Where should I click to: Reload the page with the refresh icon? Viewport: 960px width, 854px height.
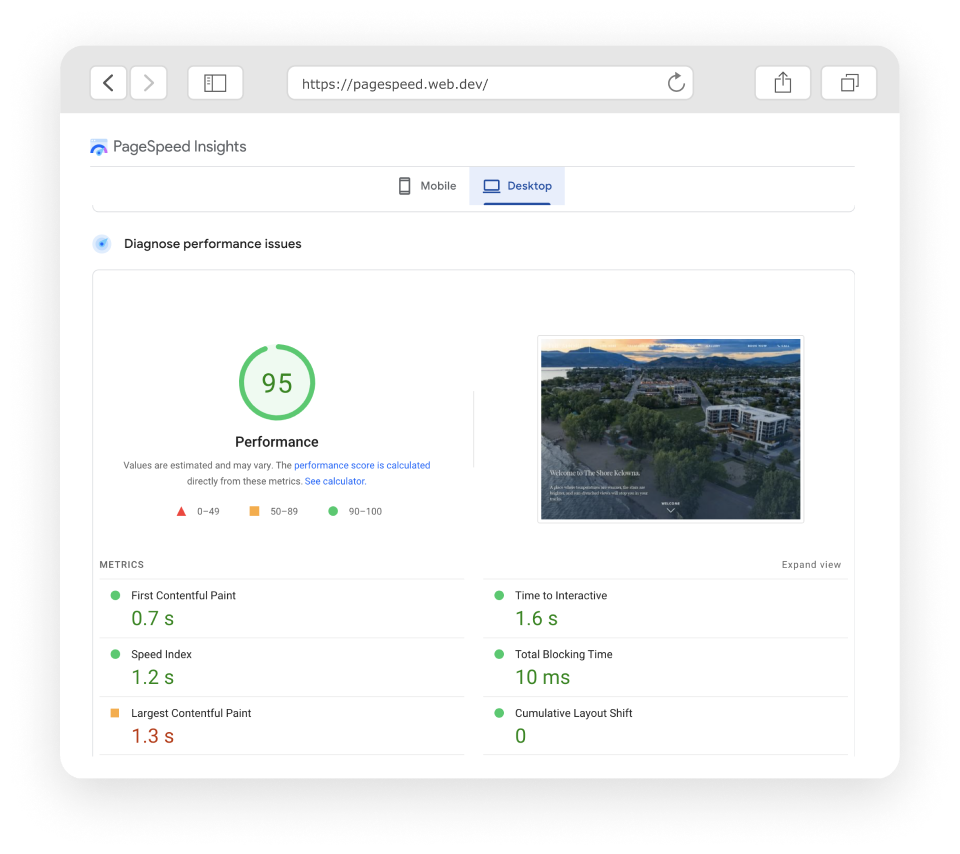[x=676, y=83]
